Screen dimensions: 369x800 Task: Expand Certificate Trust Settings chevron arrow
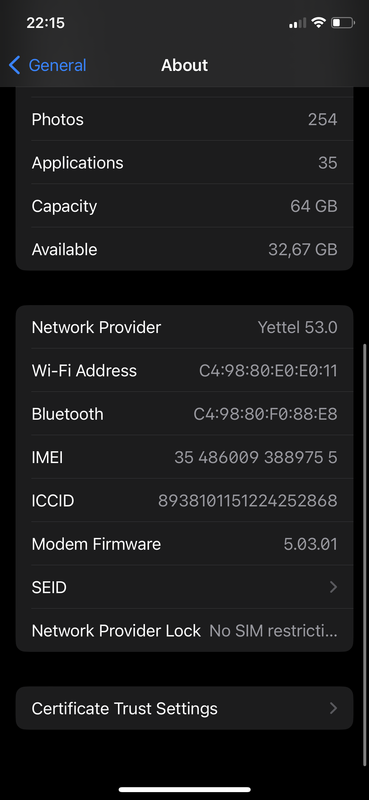pos(333,708)
